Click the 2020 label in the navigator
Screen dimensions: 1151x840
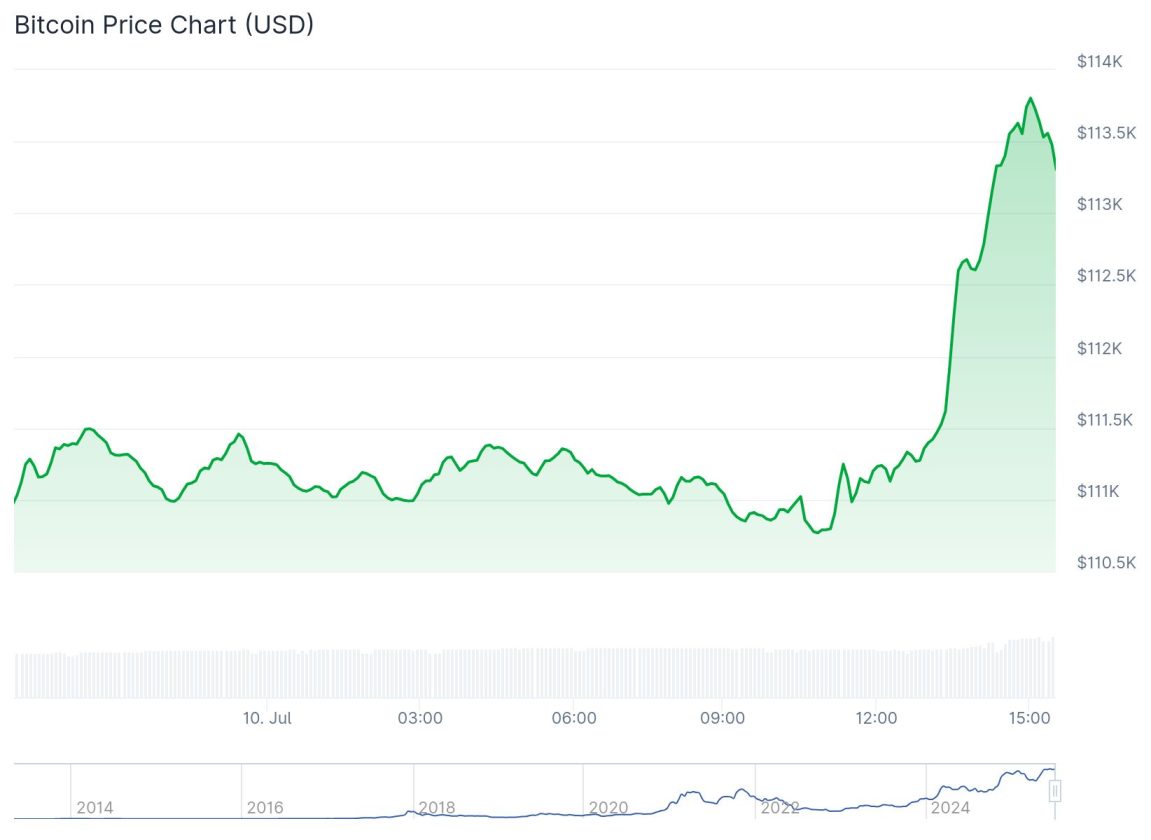[x=609, y=808]
